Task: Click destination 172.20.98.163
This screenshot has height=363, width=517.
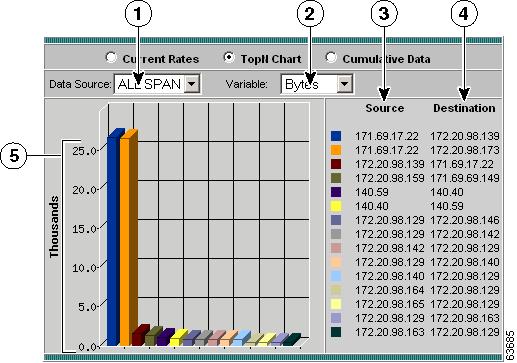Action: (465, 318)
